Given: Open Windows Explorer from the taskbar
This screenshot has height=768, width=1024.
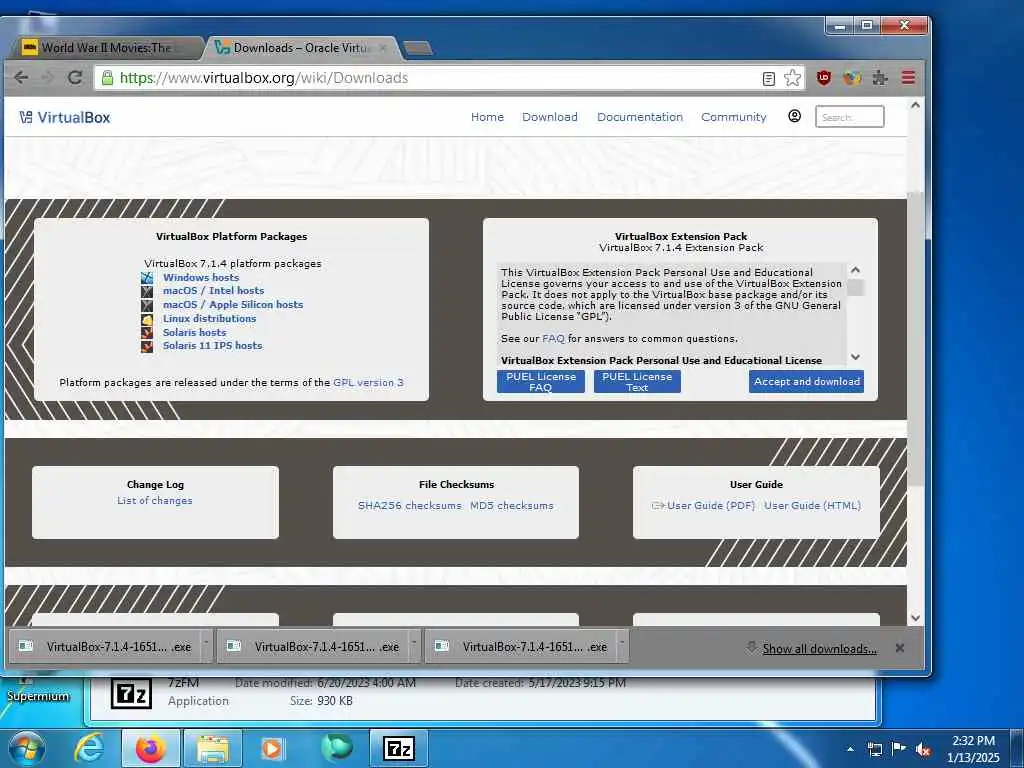Looking at the screenshot, I should coord(213,748).
